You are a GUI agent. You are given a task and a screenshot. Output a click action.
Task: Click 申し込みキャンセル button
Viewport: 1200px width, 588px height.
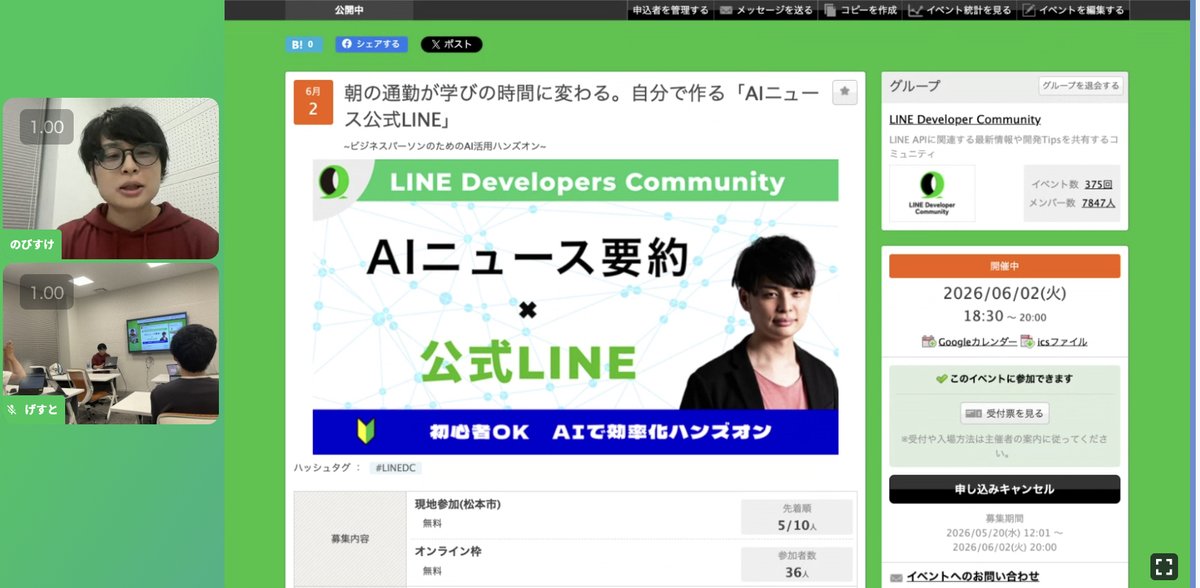point(1004,489)
